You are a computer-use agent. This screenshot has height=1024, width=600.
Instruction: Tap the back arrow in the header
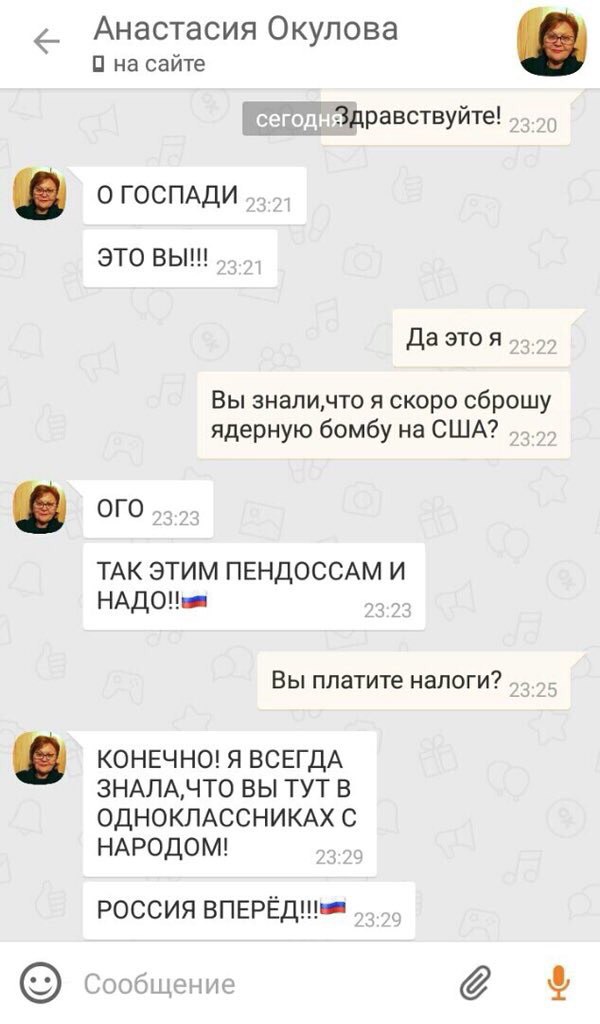pos(46,42)
